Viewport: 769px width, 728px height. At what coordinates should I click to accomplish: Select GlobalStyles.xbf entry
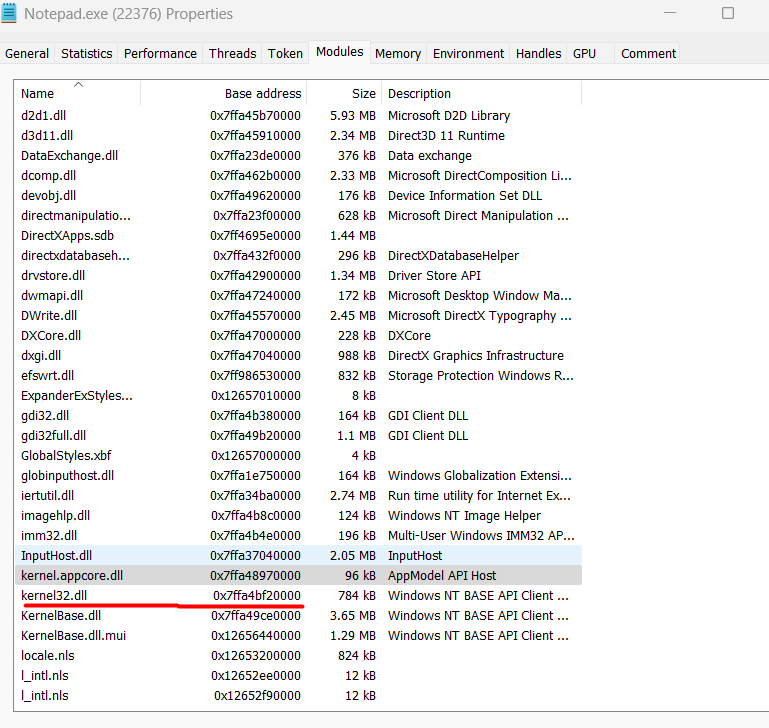(299, 456)
